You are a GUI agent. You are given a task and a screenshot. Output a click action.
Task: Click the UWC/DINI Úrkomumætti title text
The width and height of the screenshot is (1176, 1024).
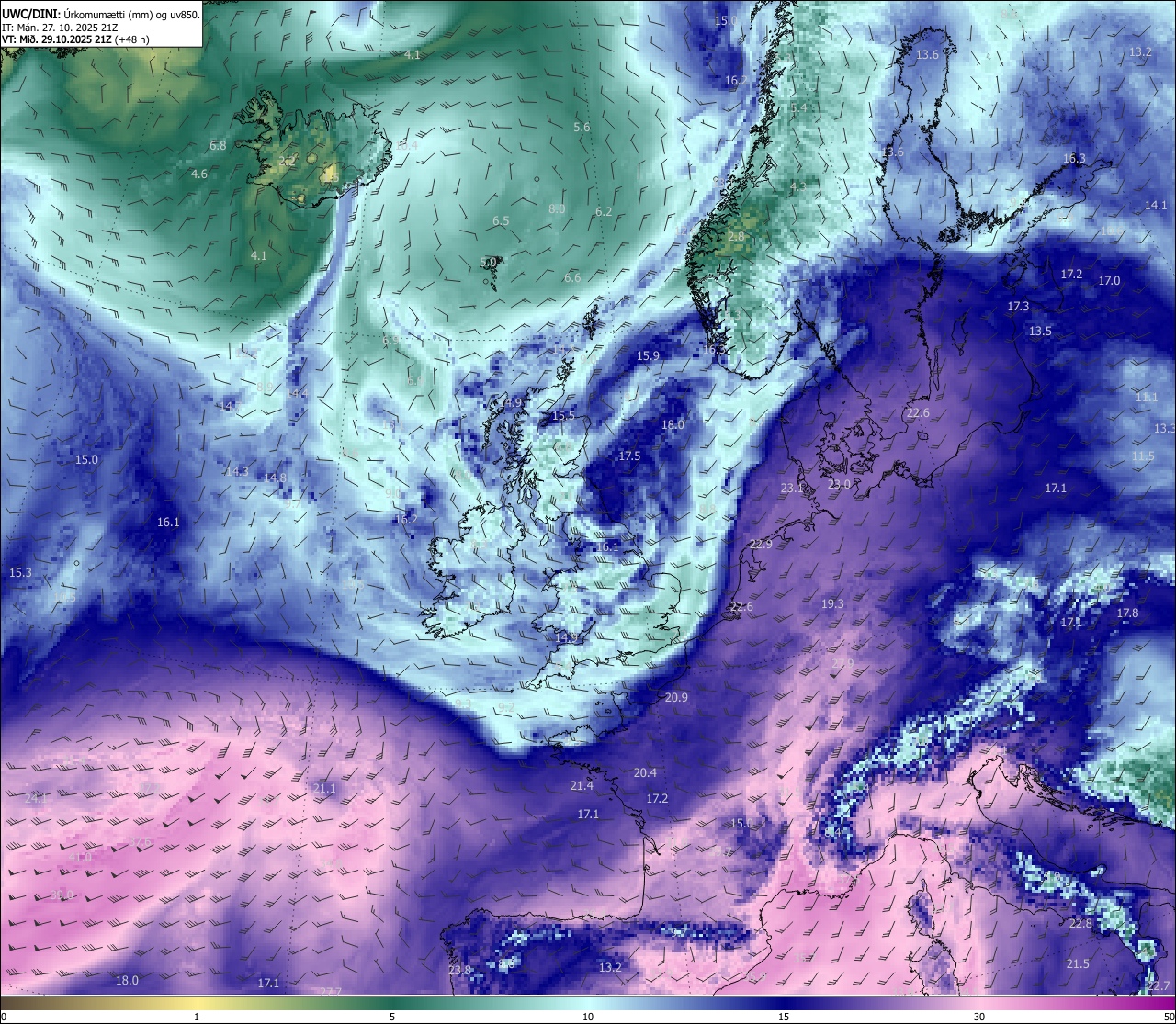click(101, 14)
